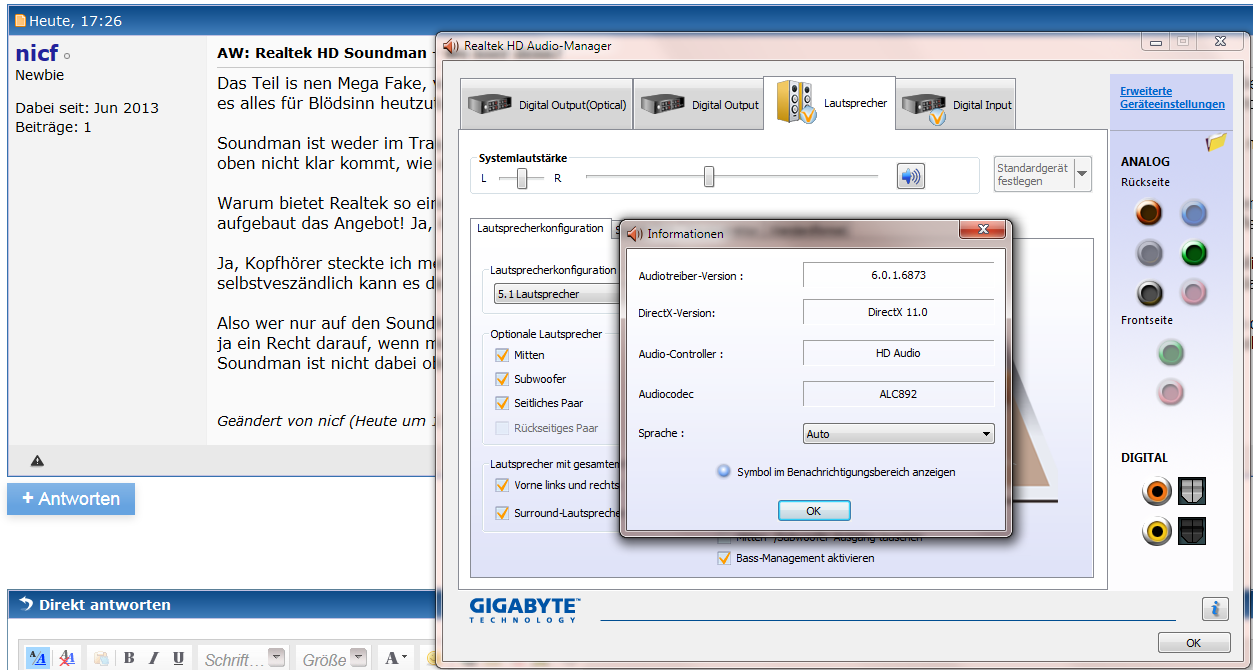Select the pink front-panel jack
1253x670 pixels.
[x=1171, y=392]
